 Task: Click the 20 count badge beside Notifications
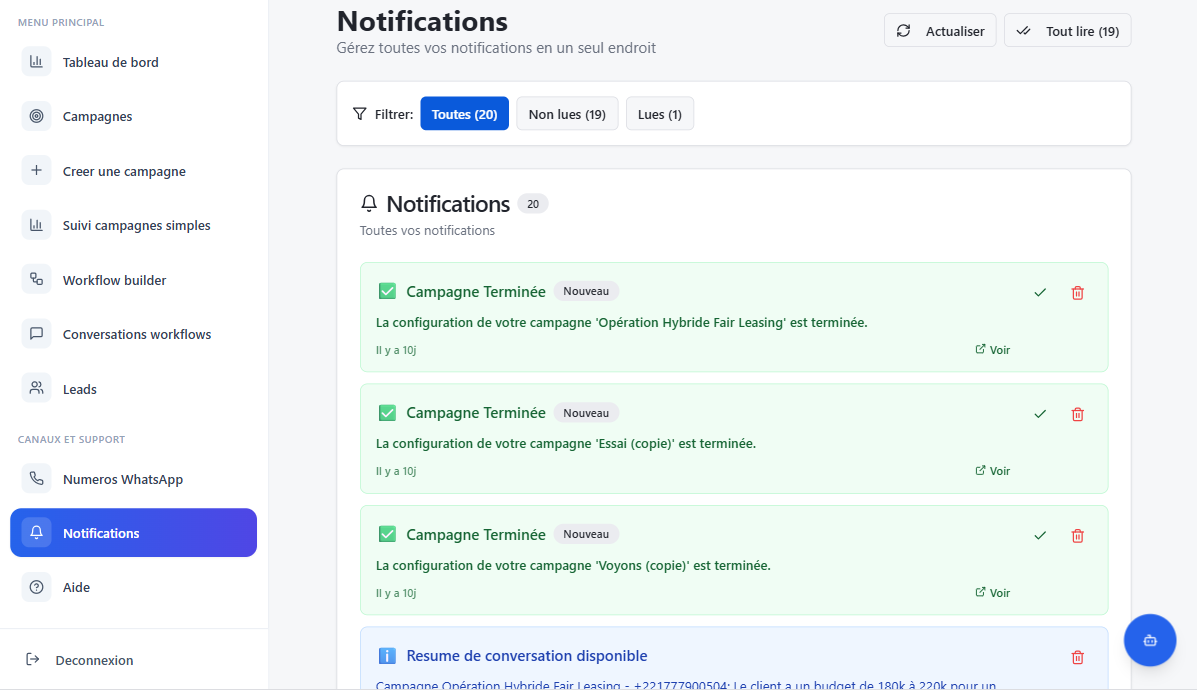533,204
